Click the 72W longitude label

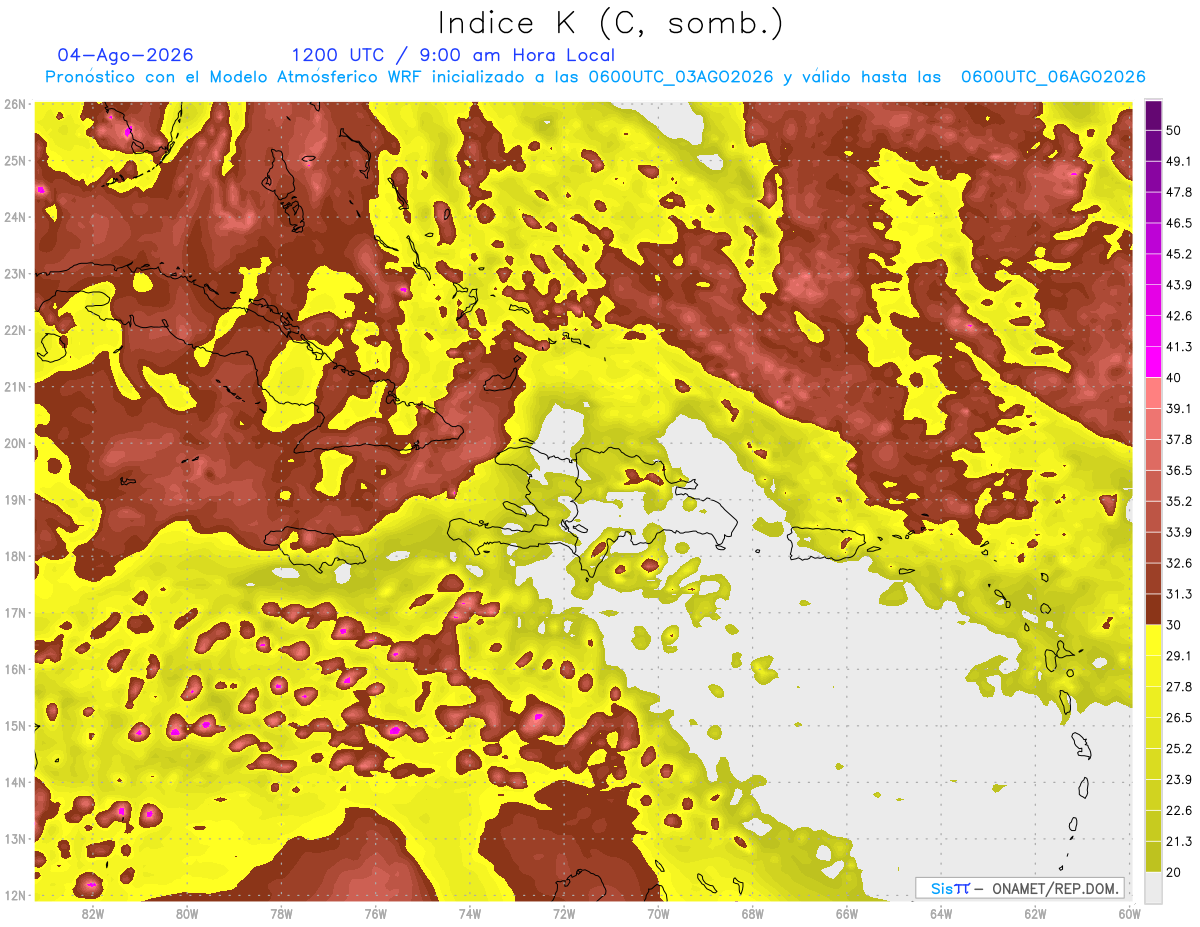[x=564, y=913]
